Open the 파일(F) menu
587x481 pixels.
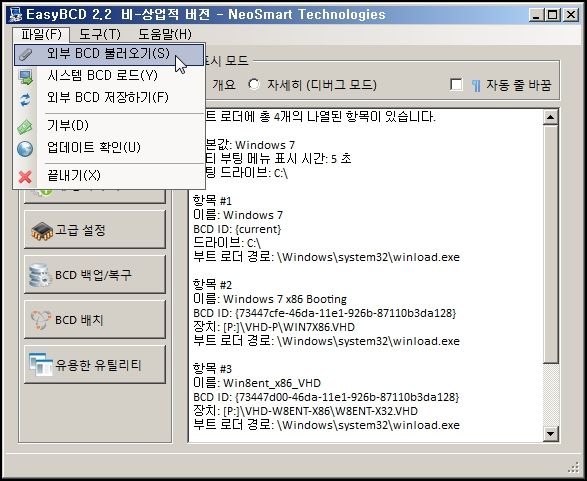click(x=41, y=34)
